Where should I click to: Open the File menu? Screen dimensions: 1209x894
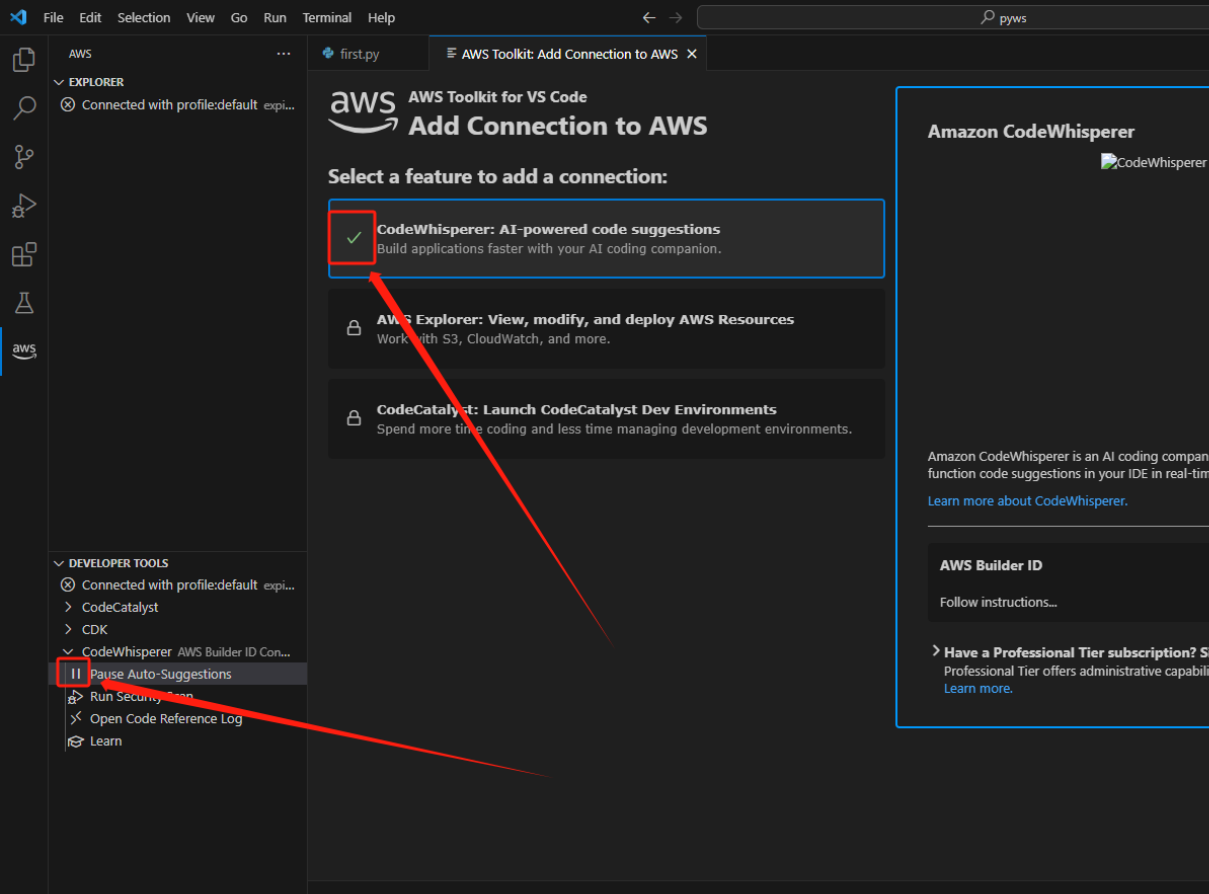click(53, 17)
